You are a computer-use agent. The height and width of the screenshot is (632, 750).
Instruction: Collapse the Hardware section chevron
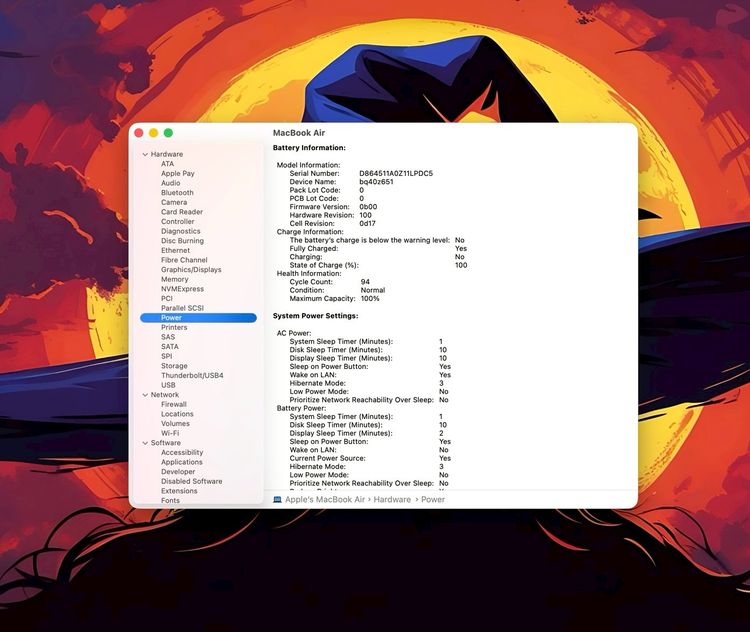click(145, 155)
